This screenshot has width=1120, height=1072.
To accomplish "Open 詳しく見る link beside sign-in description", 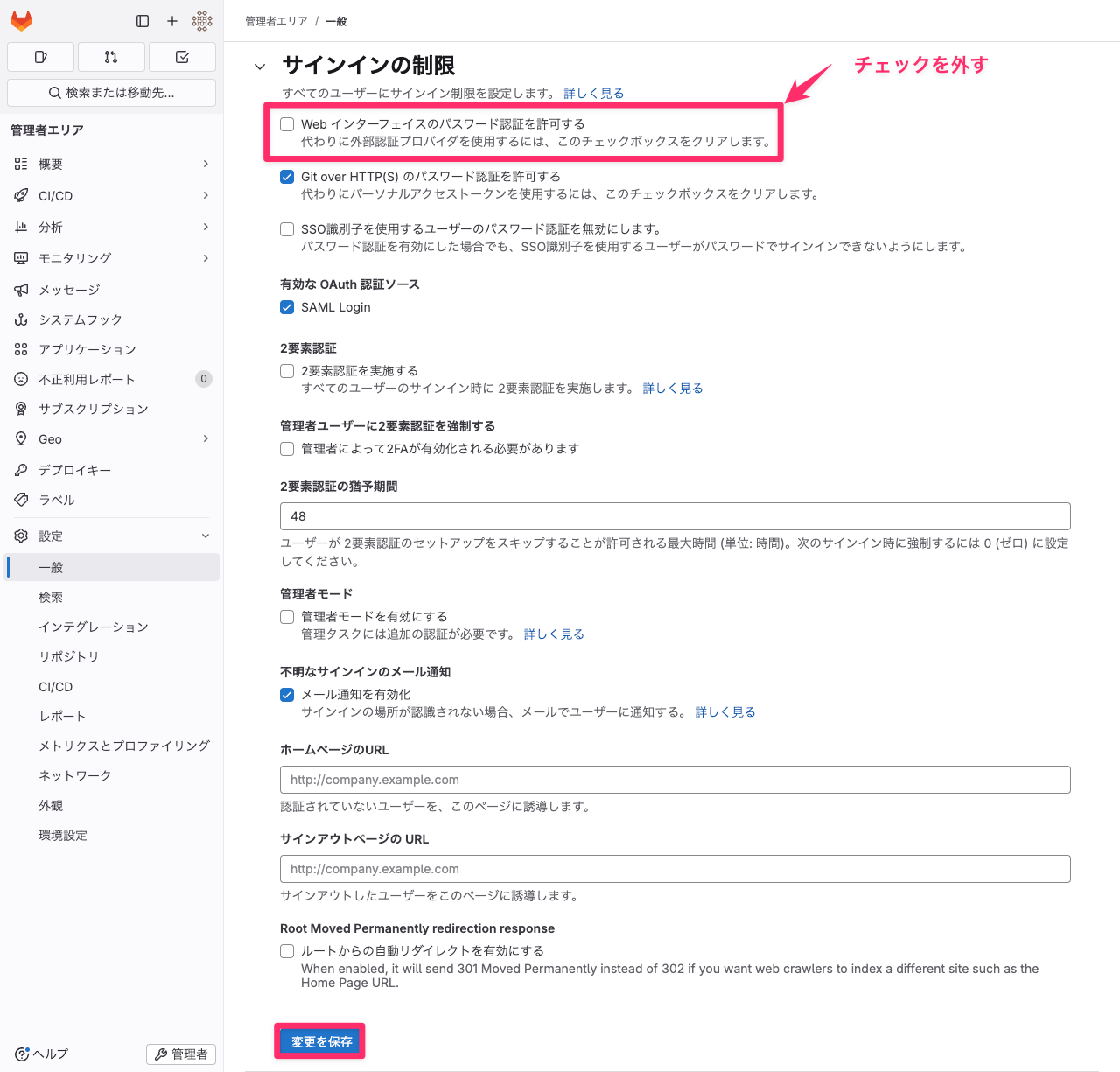I will click(594, 93).
